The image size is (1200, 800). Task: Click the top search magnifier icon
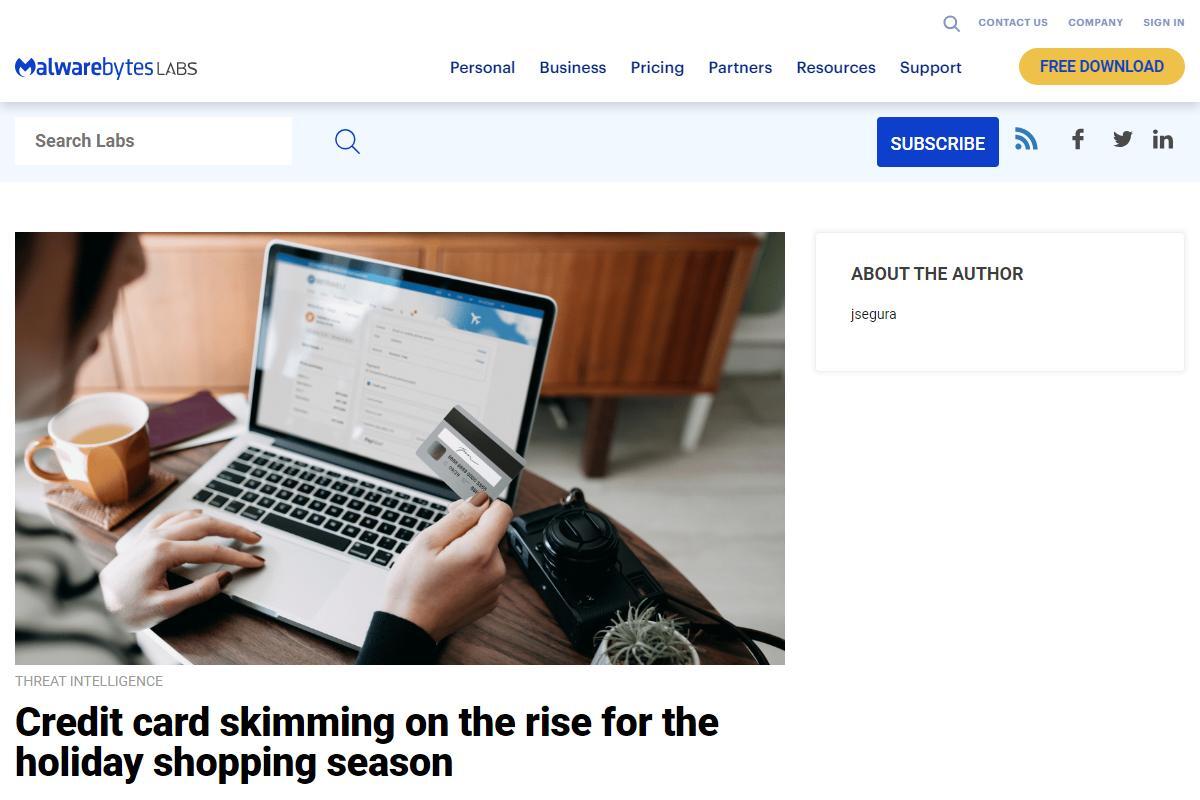951,23
